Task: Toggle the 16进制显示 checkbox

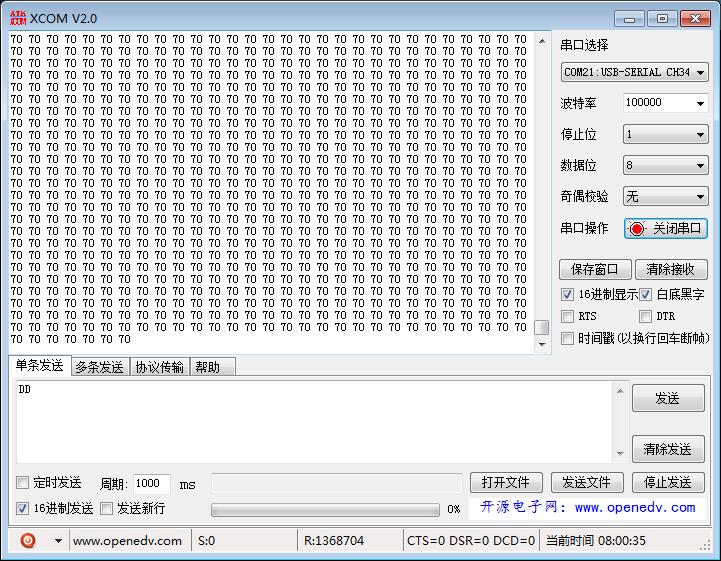Action: pyautogui.click(x=567, y=294)
